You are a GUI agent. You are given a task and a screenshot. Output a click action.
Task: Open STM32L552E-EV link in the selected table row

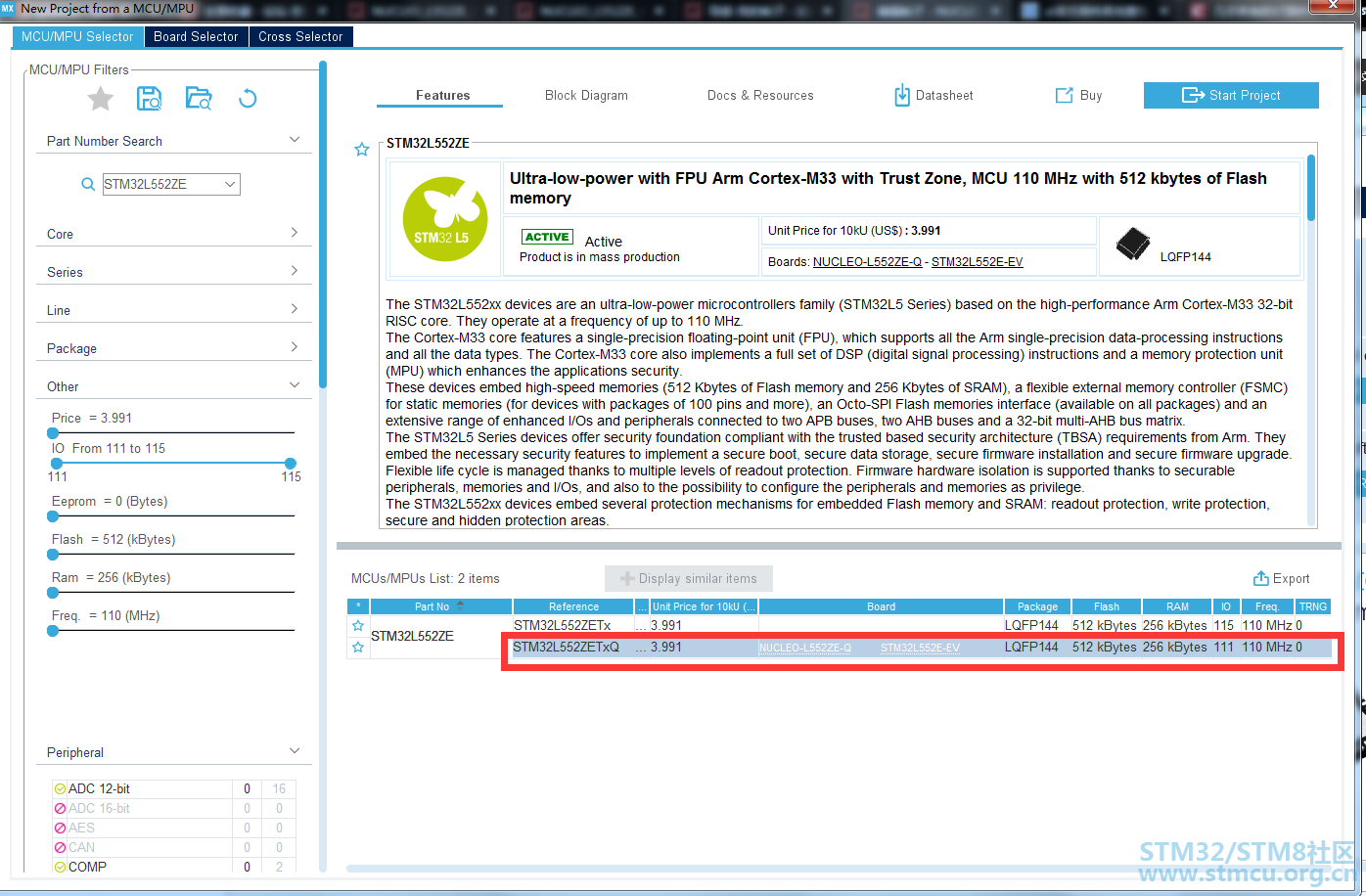pos(920,648)
